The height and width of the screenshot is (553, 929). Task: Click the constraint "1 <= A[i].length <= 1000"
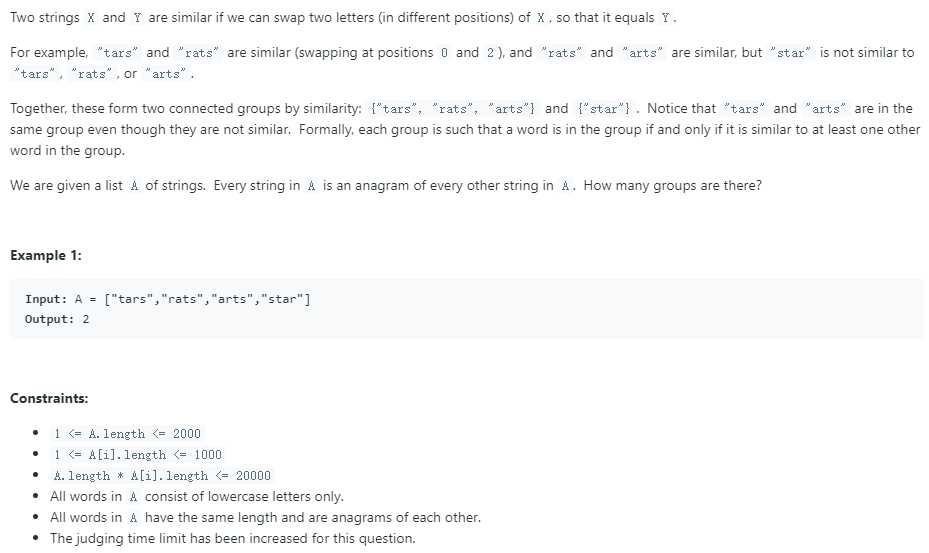coord(138,455)
